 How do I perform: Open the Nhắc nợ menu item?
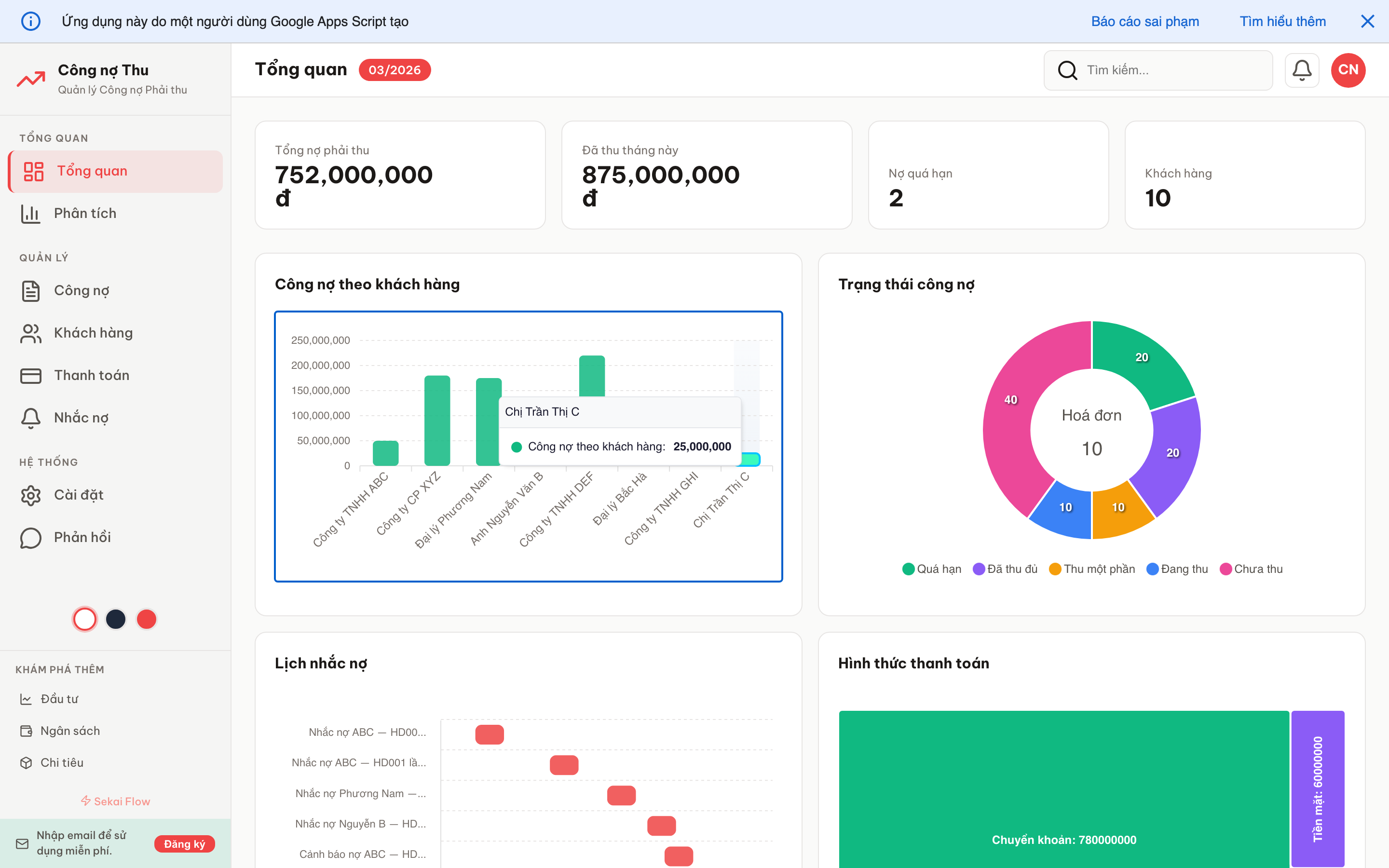point(81,418)
